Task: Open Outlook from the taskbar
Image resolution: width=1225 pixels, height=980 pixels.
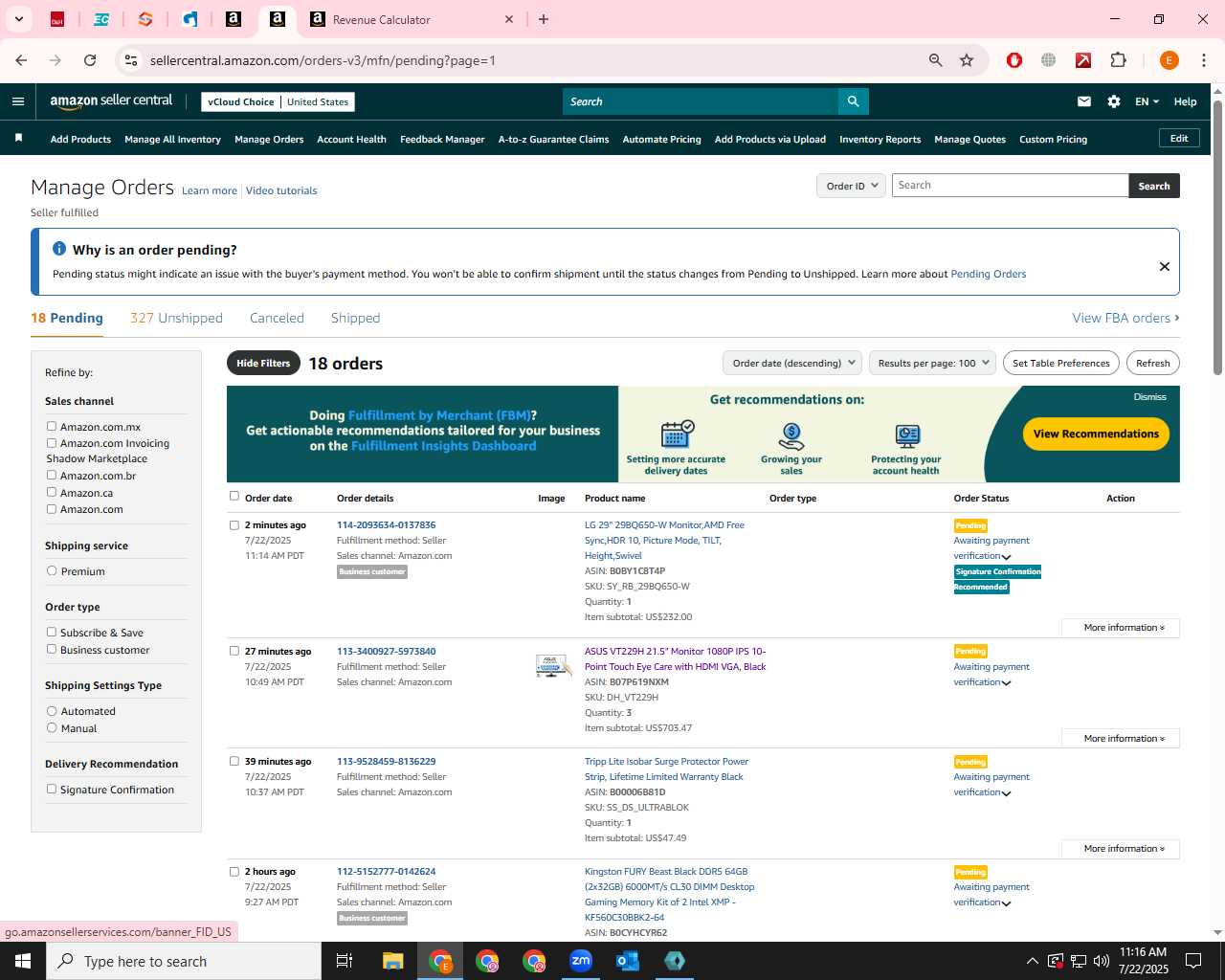Action: point(628,961)
